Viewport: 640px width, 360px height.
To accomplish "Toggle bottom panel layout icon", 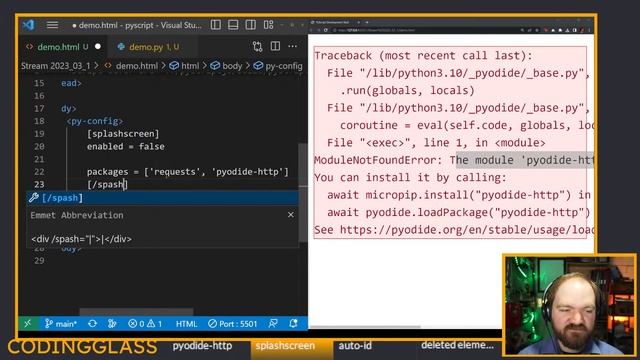I will [x=233, y=25].
